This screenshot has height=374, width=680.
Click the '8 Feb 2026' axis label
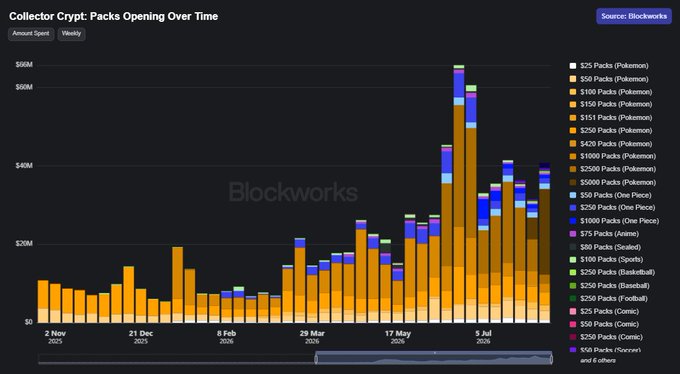tap(226, 337)
